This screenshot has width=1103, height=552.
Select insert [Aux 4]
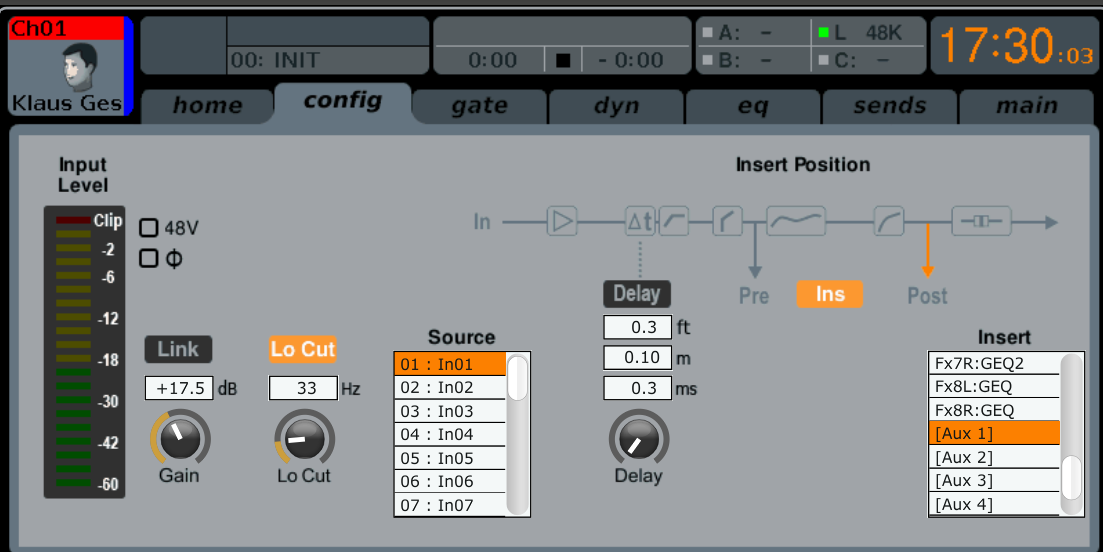tap(994, 504)
